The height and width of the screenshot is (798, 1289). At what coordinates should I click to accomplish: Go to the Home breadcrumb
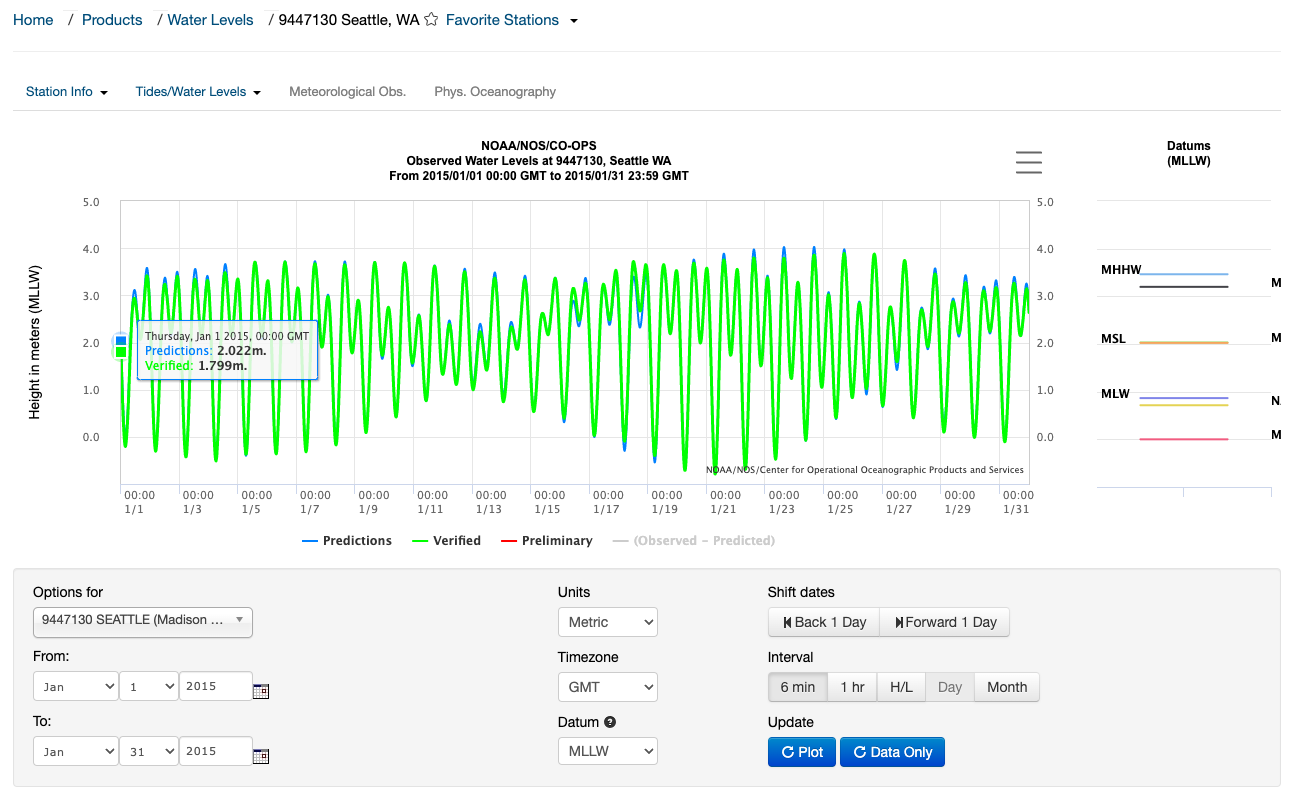33,20
